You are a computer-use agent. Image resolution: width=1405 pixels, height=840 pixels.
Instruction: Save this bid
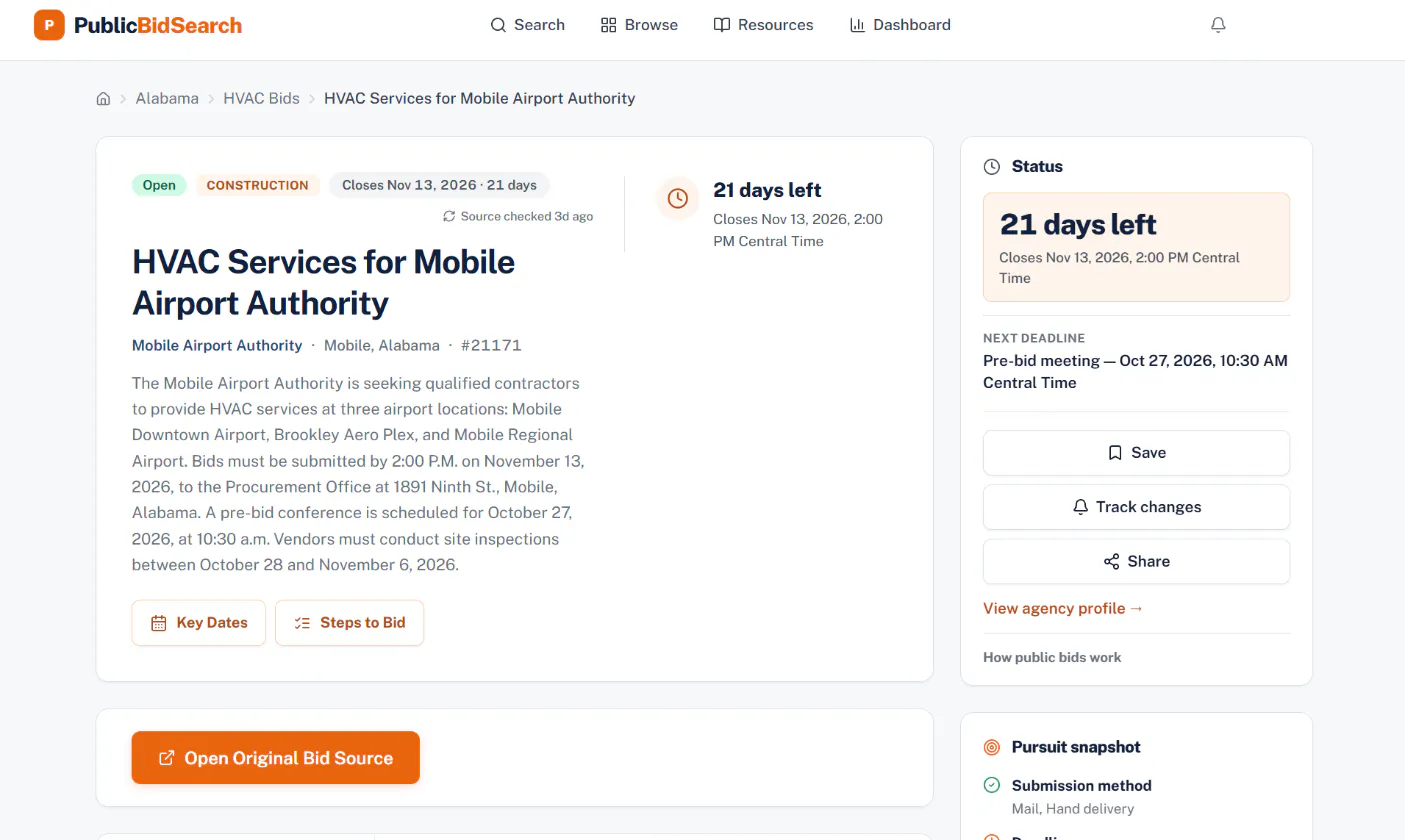(x=1136, y=453)
